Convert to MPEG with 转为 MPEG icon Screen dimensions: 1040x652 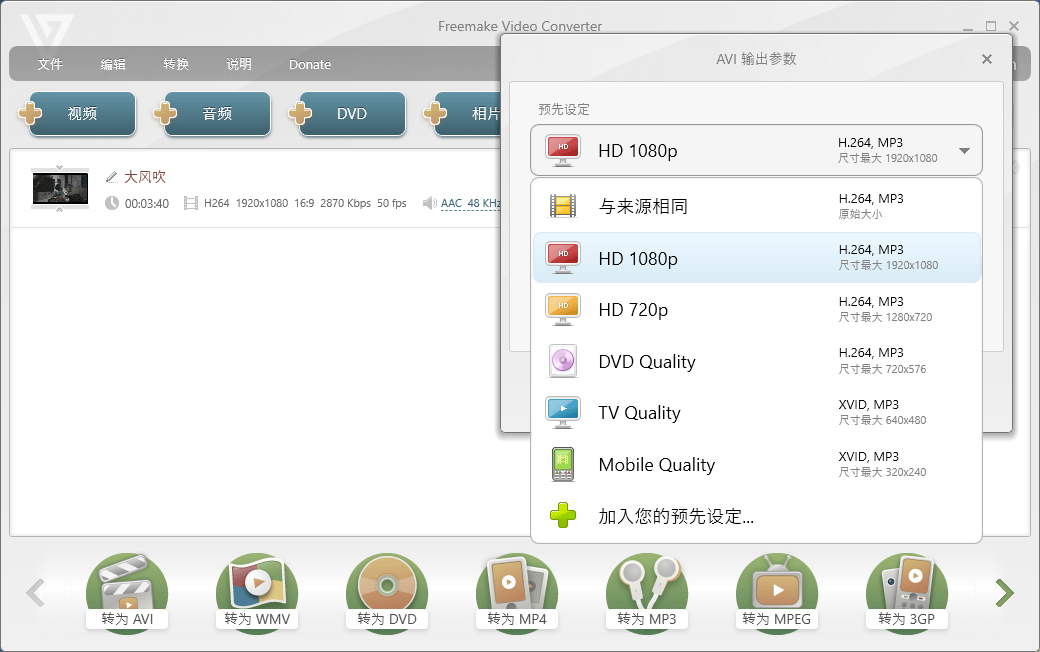point(777,592)
